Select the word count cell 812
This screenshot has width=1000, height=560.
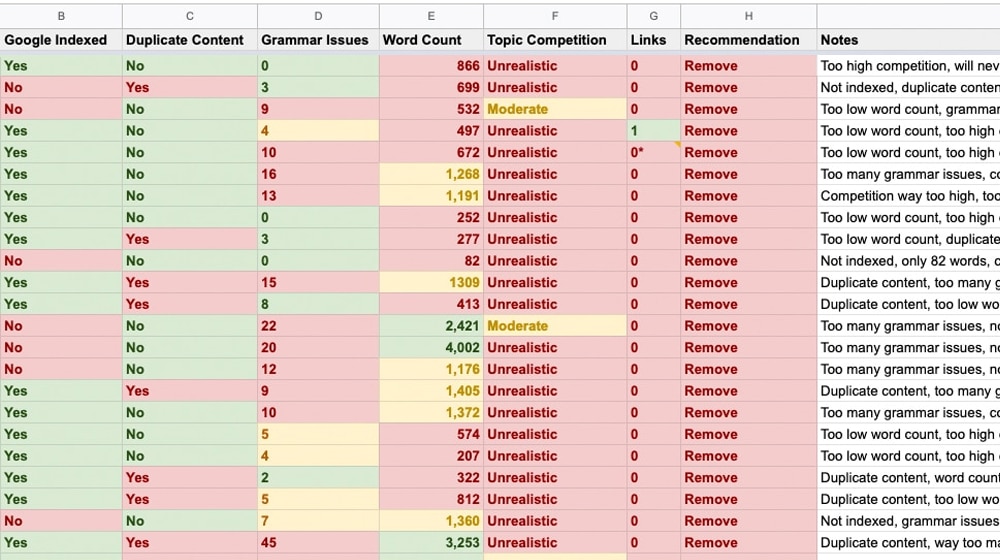(431, 499)
